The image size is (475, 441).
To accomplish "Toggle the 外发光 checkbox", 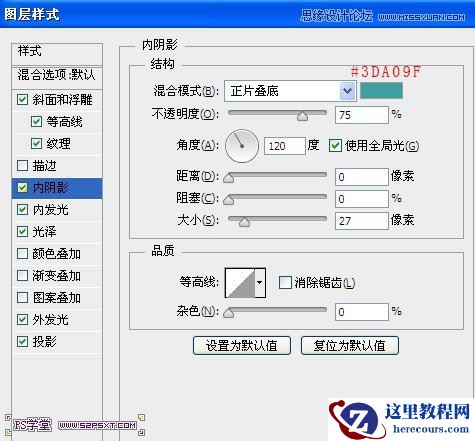I will point(22,320).
